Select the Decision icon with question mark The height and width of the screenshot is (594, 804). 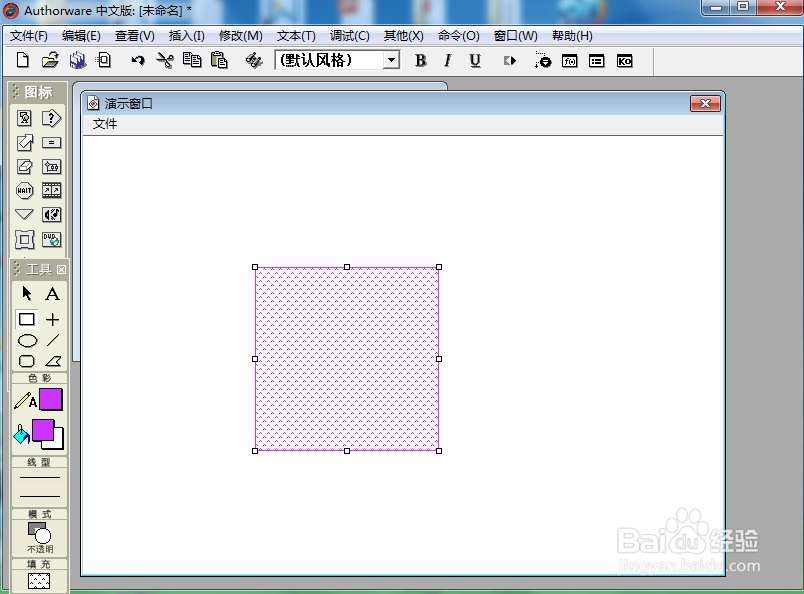click(51, 118)
